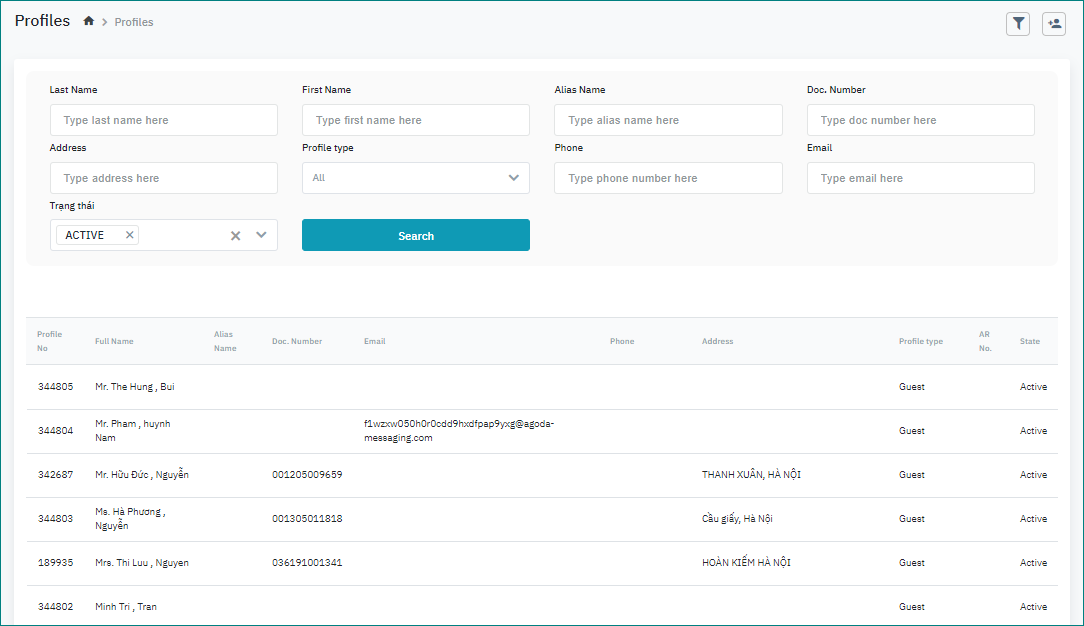Clear all selected status values

pos(236,236)
